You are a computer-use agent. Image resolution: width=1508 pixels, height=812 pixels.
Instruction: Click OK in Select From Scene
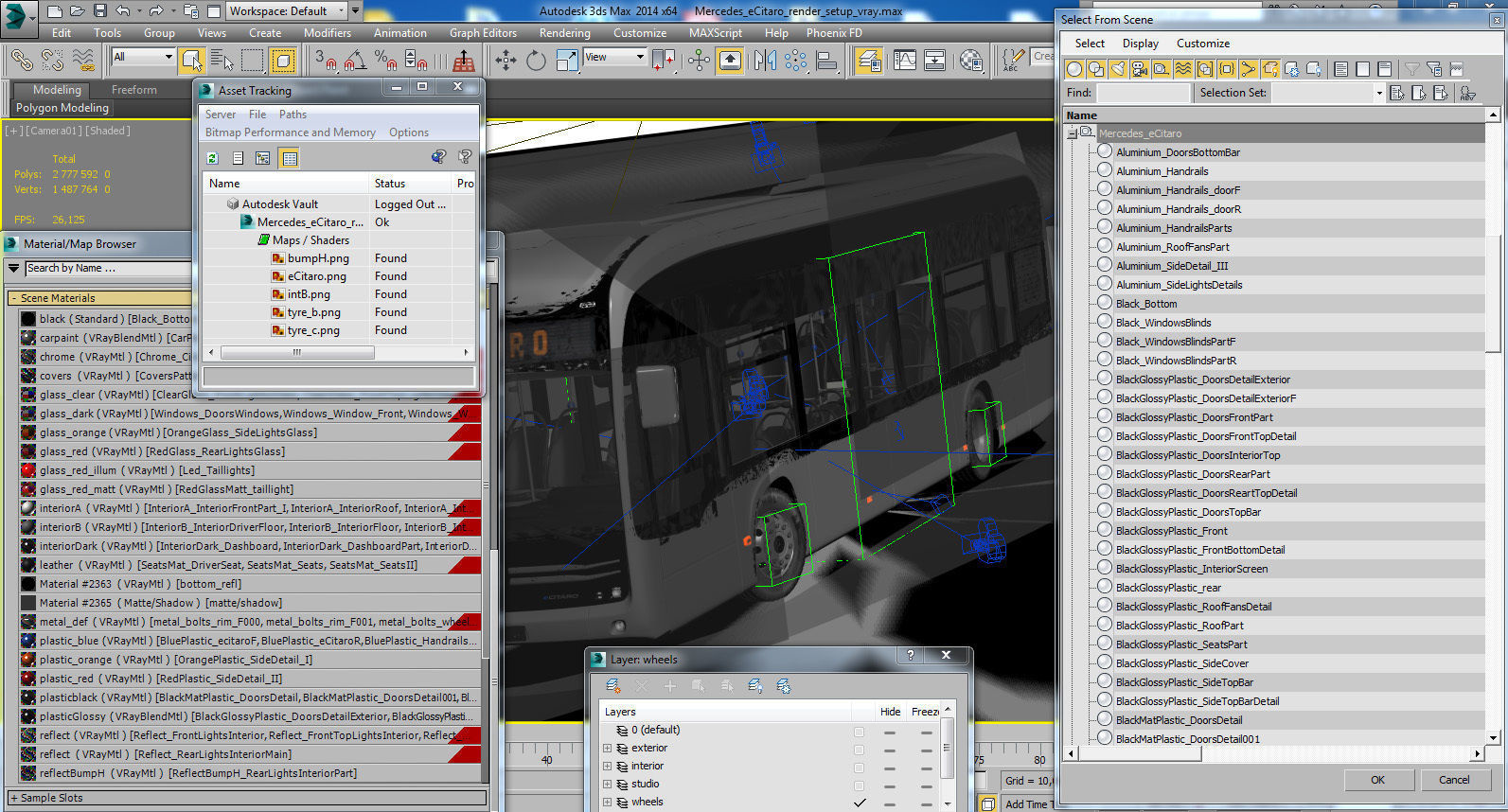(x=1377, y=780)
